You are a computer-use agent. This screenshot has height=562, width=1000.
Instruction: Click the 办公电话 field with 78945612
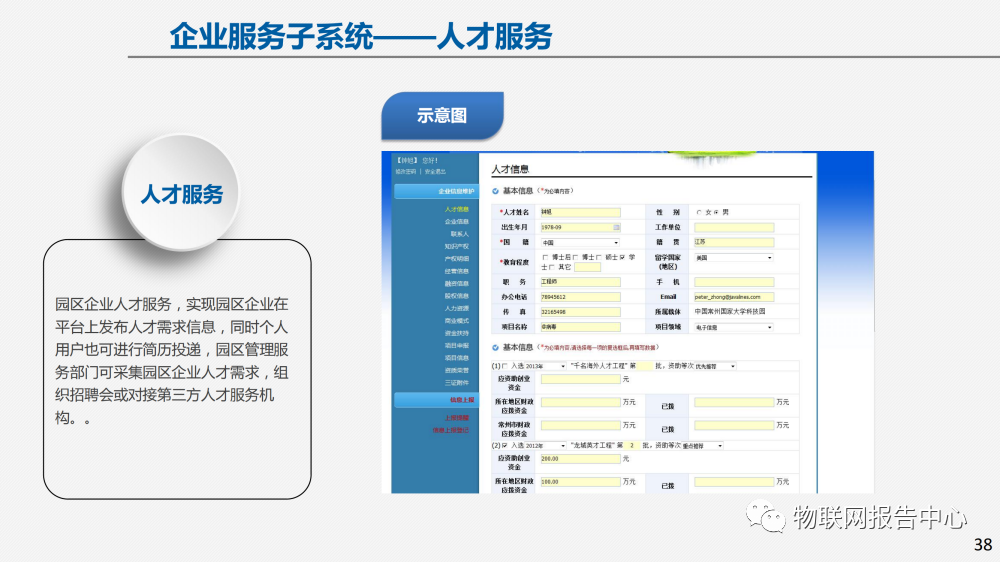[x=580, y=297]
